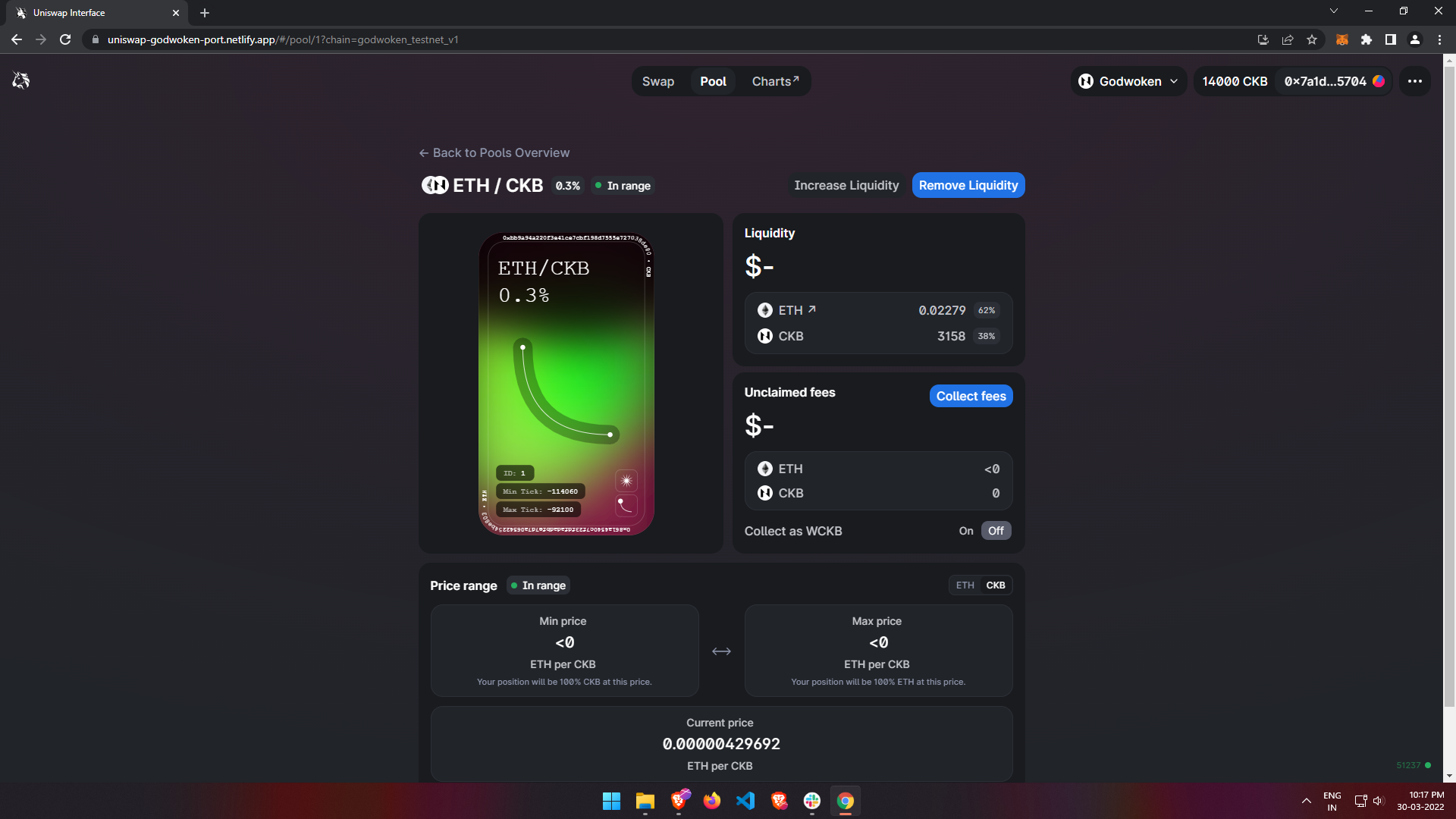Screen dimensions: 1456x819
Task: Click the share page icon in address bar
Action: (x=1288, y=39)
